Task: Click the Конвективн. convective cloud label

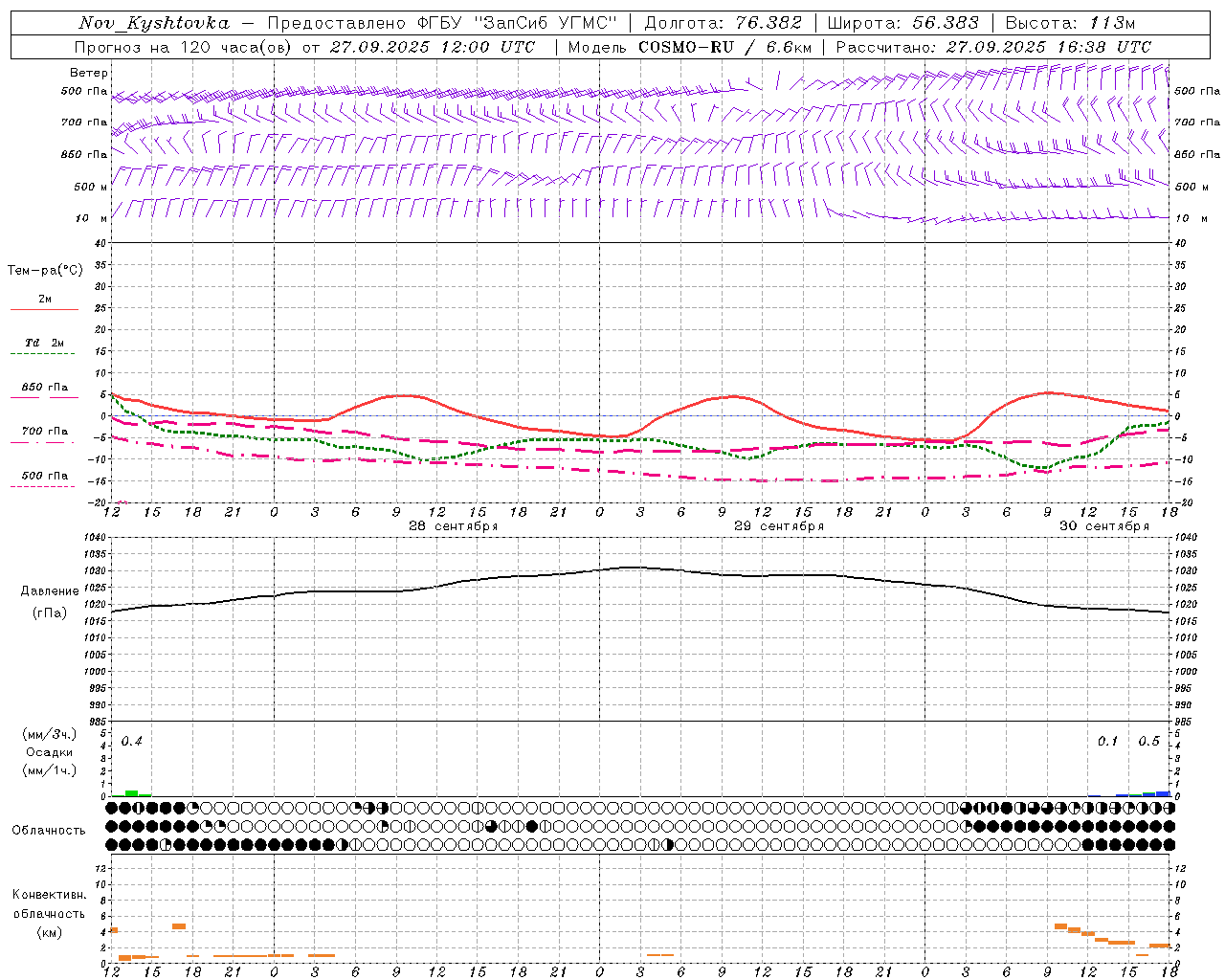Action: tap(49, 895)
